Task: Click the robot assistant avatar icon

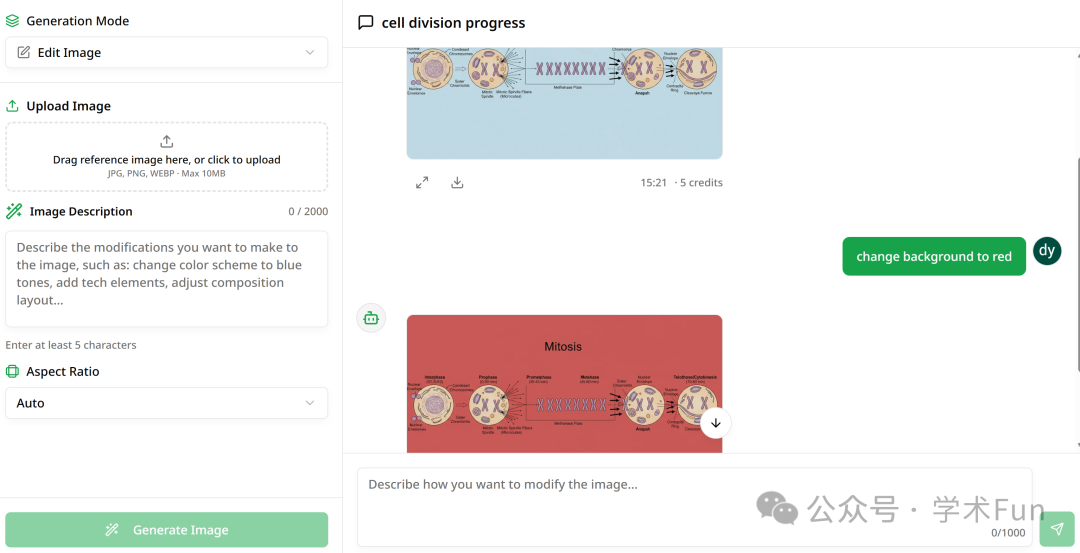Action: 371,318
